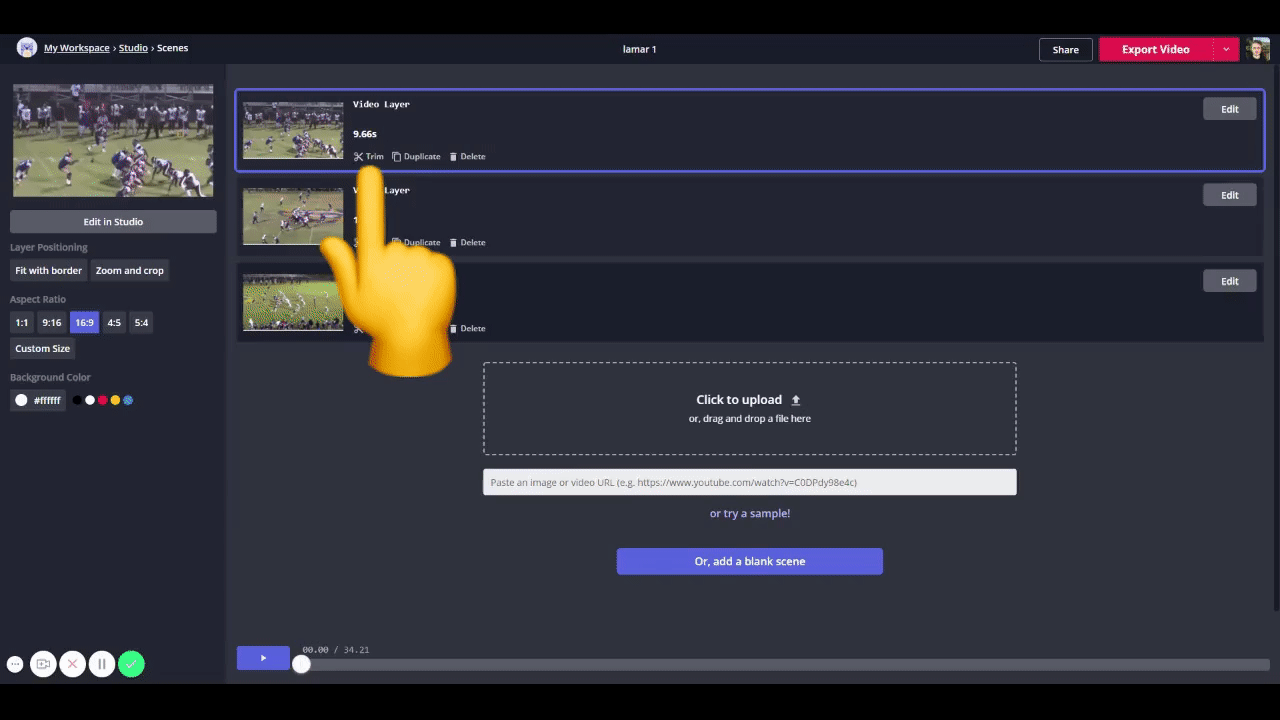
Task: Edit the third video layer
Action: 1230,281
